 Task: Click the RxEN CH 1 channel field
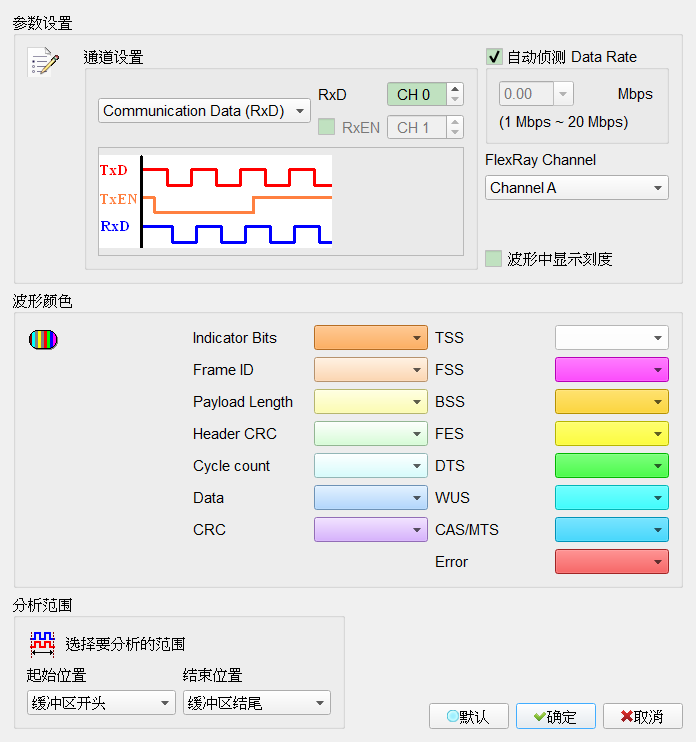[417, 127]
